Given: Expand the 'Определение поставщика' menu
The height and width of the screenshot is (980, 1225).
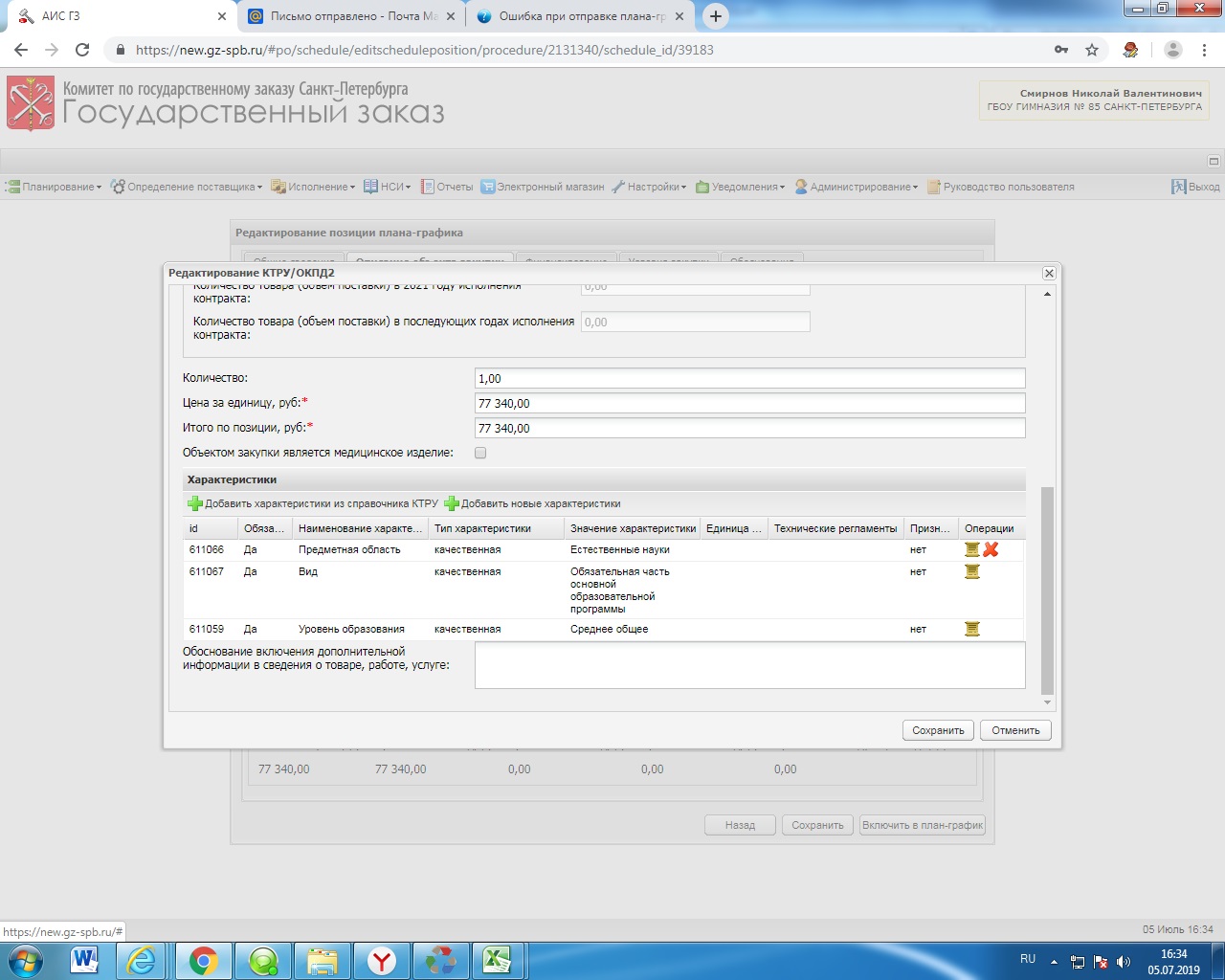Looking at the screenshot, I should point(187,187).
